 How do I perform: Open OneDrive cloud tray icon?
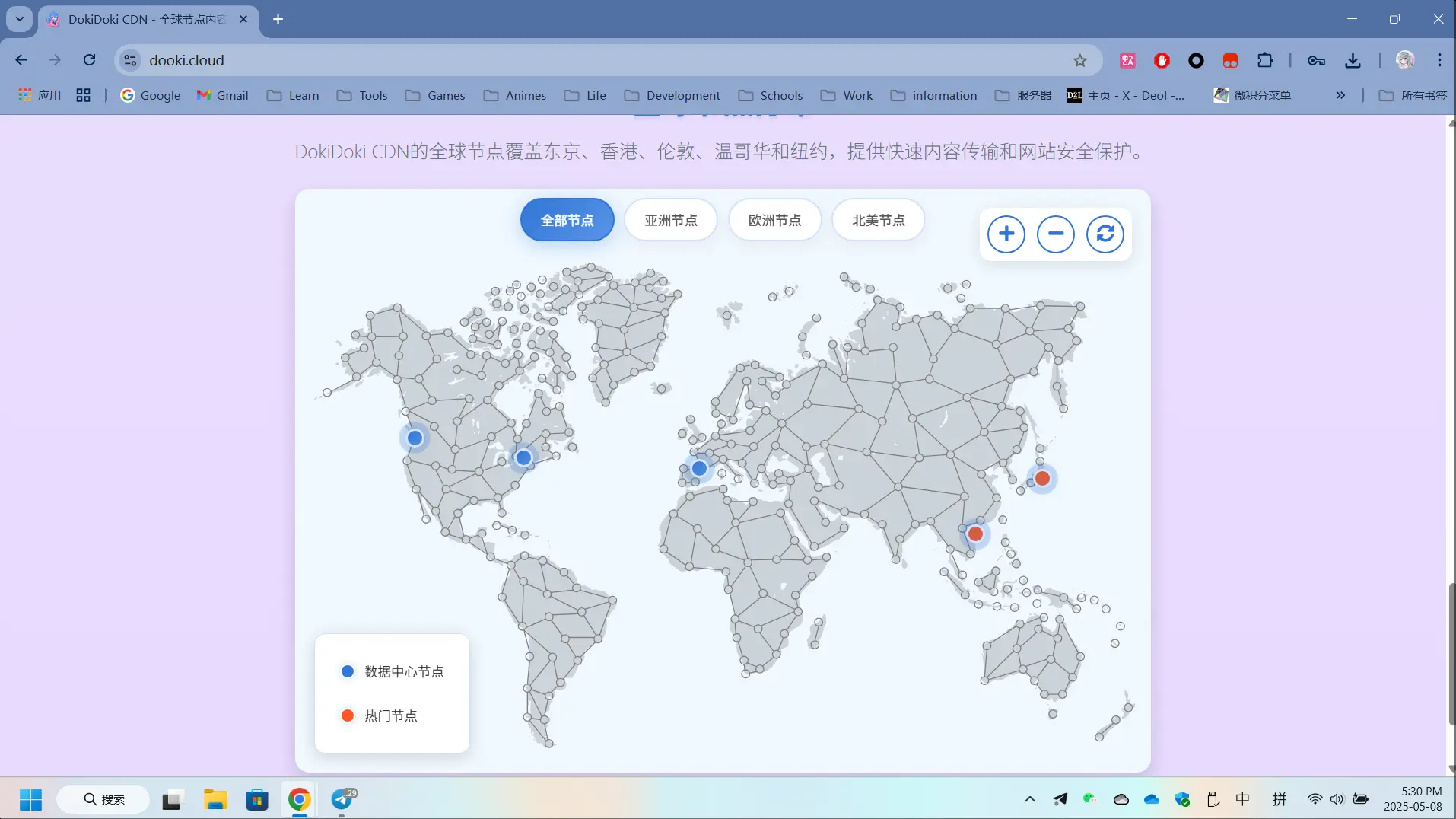(1152, 799)
